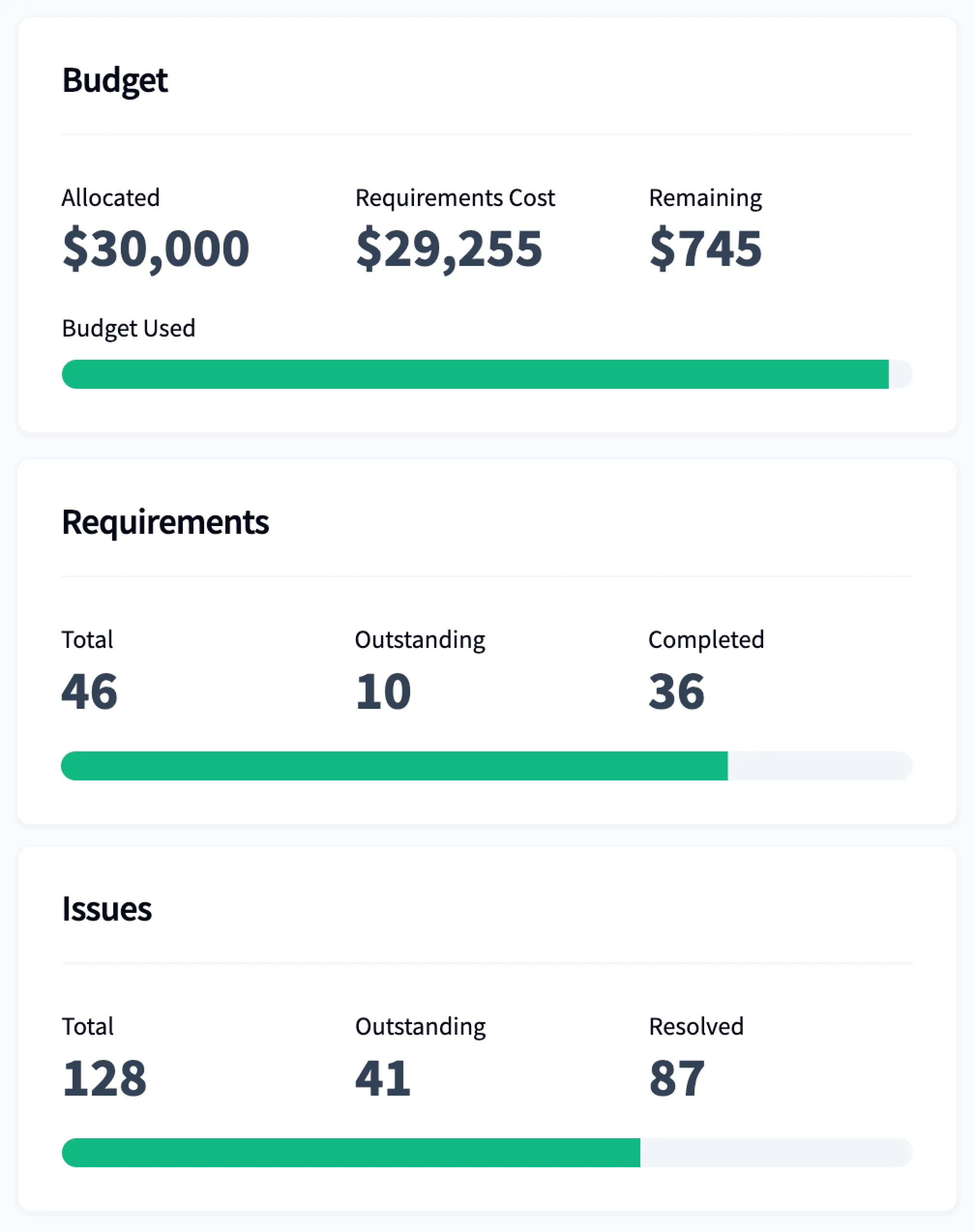Viewport: 975px width, 1232px height.
Task: Select the Total 128 issues count
Action: click(x=105, y=1077)
